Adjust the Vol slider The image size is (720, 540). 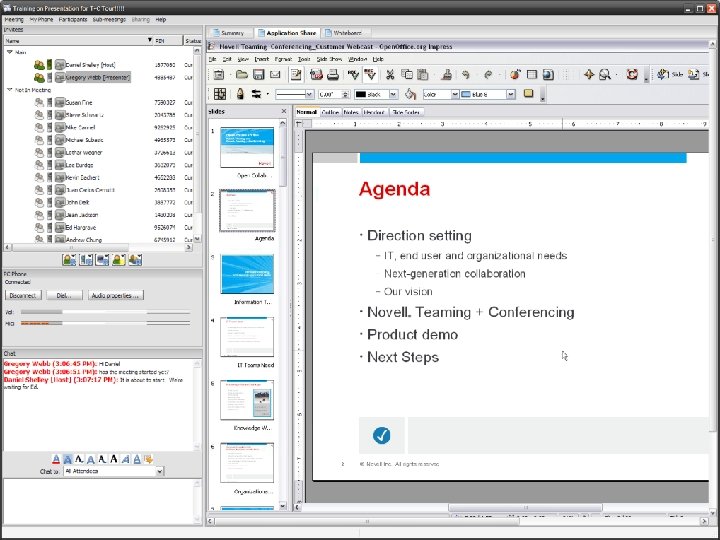105,312
